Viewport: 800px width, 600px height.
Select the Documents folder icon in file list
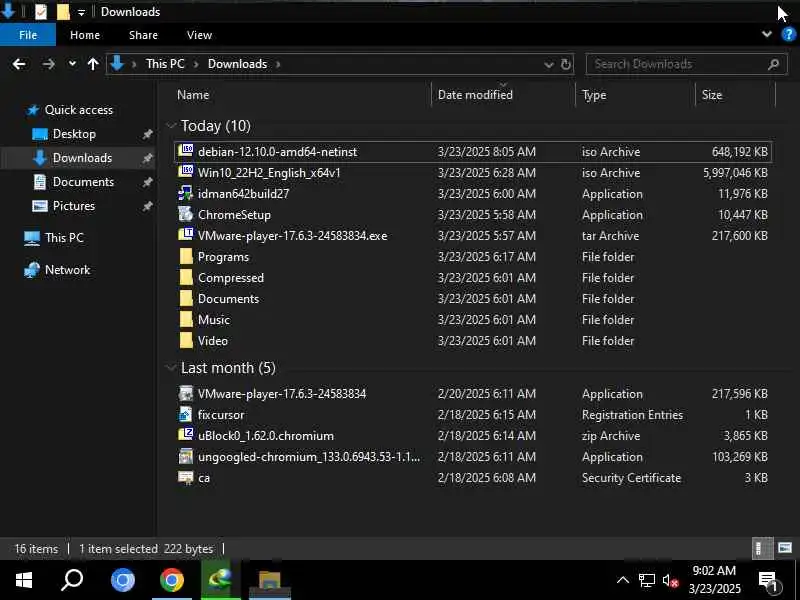tap(186, 298)
